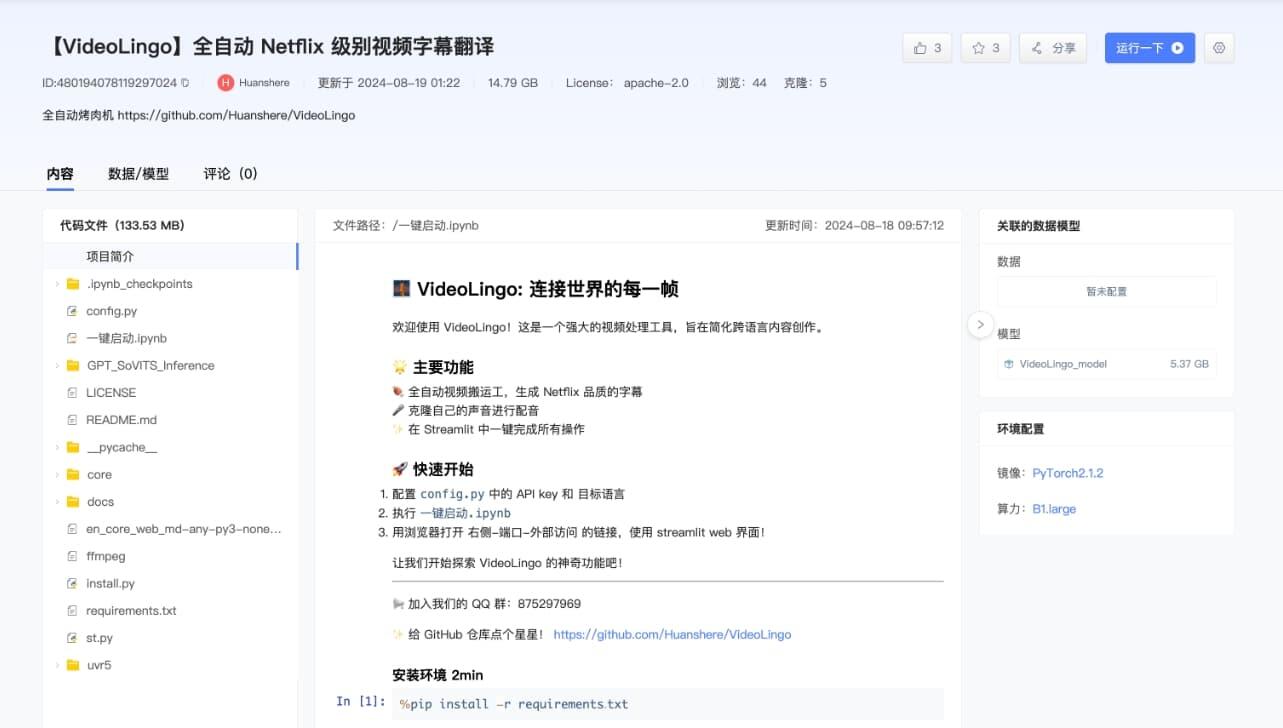Viewport: 1283px width, 728px height.
Task: Switch to the 数据/模型 tab
Action: (x=138, y=172)
